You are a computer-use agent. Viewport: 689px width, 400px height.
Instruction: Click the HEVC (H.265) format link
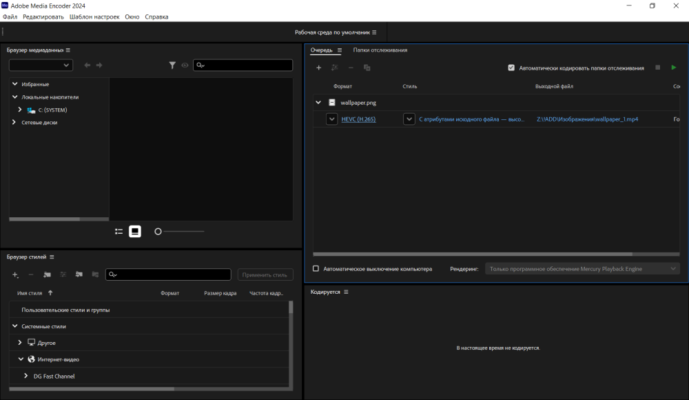359,119
